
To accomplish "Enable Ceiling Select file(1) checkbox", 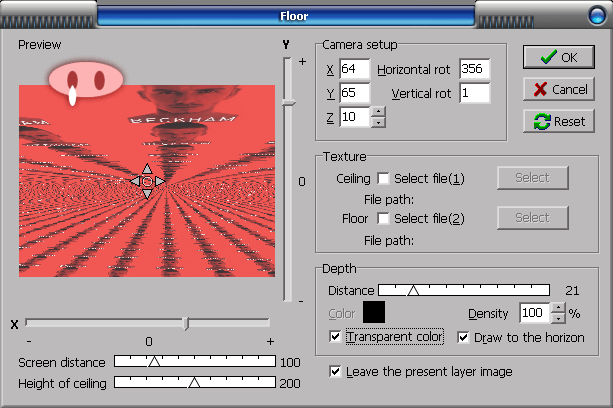I will tap(383, 179).
